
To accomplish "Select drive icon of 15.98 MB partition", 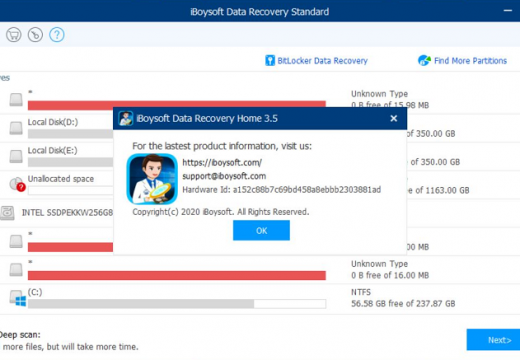I will point(16,99).
